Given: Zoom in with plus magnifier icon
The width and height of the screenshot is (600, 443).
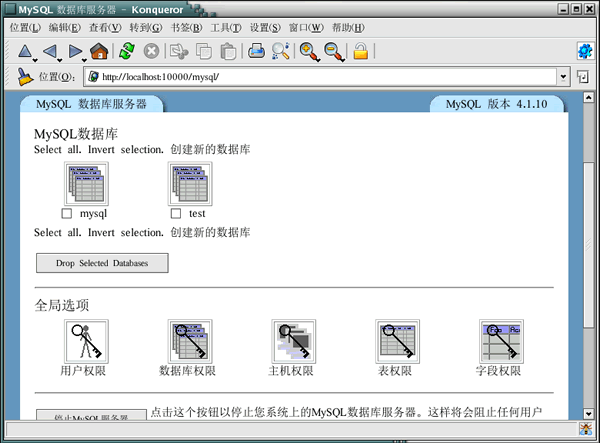Looking at the screenshot, I should point(308,51).
